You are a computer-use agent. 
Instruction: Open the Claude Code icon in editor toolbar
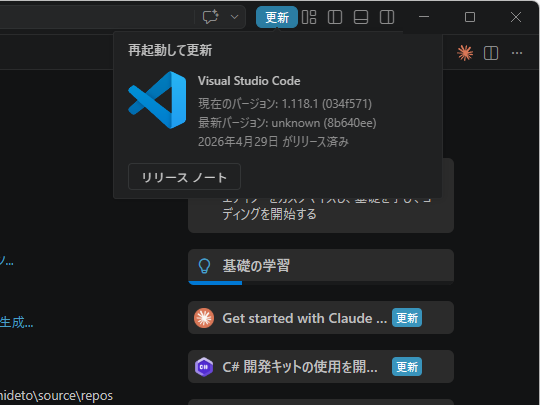coord(465,53)
